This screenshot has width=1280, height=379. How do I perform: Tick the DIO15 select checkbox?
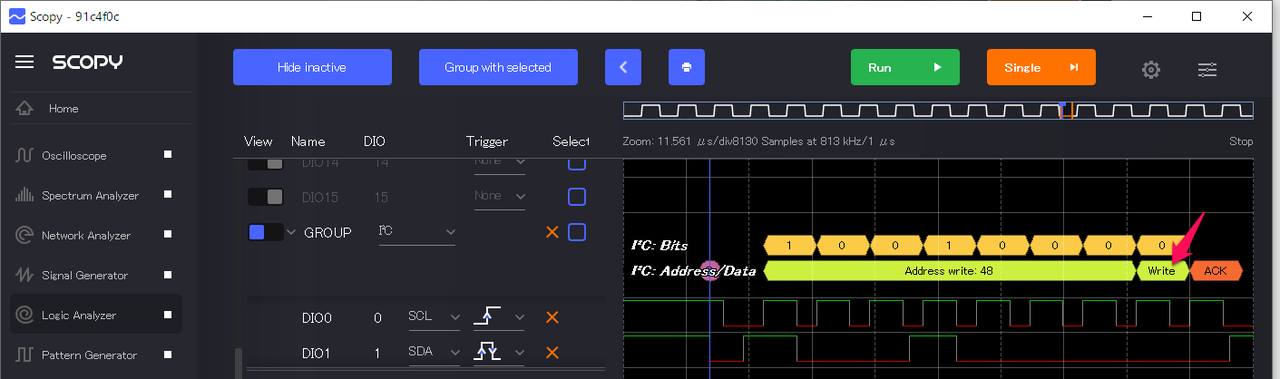[x=577, y=196]
